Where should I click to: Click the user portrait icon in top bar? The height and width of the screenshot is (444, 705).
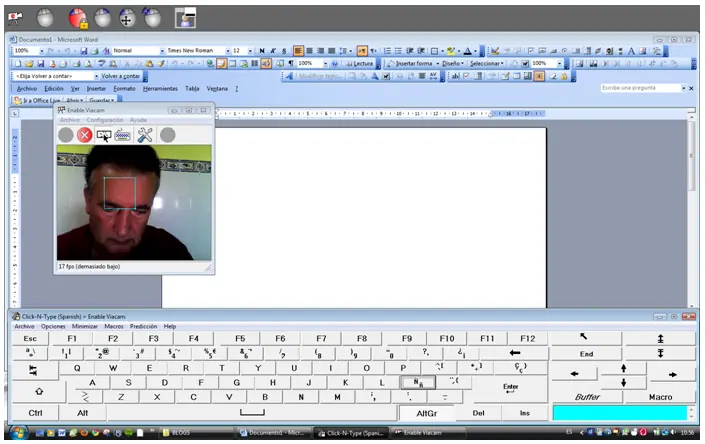(185, 18)
